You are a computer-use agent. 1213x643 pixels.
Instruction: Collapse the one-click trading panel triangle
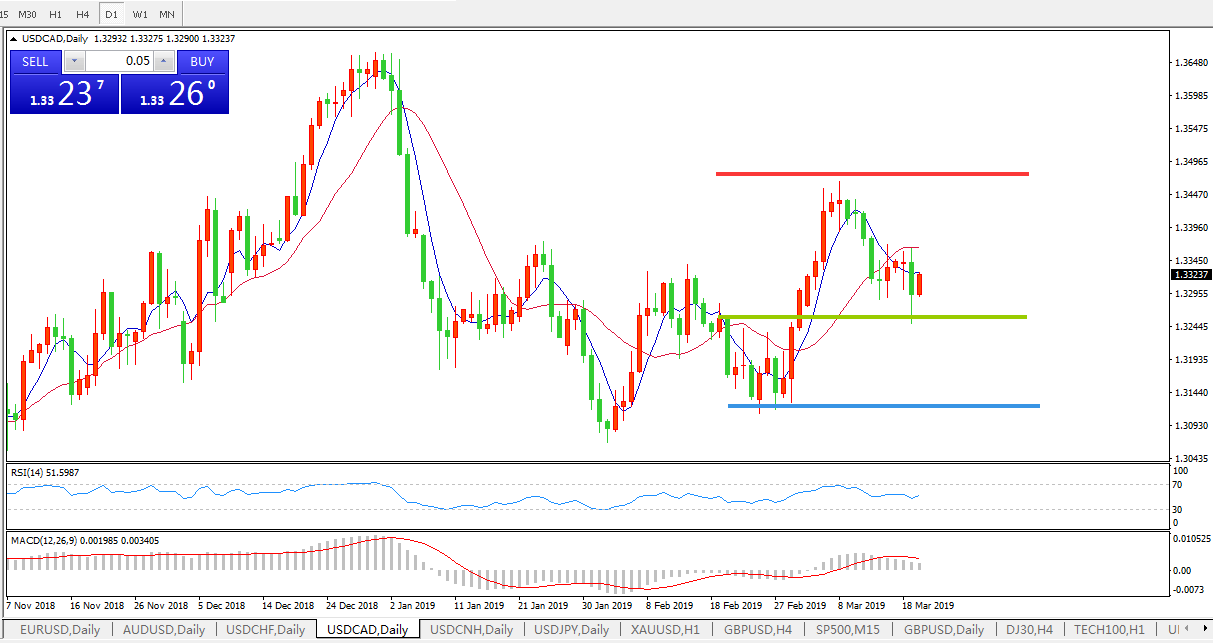point(13,39)
